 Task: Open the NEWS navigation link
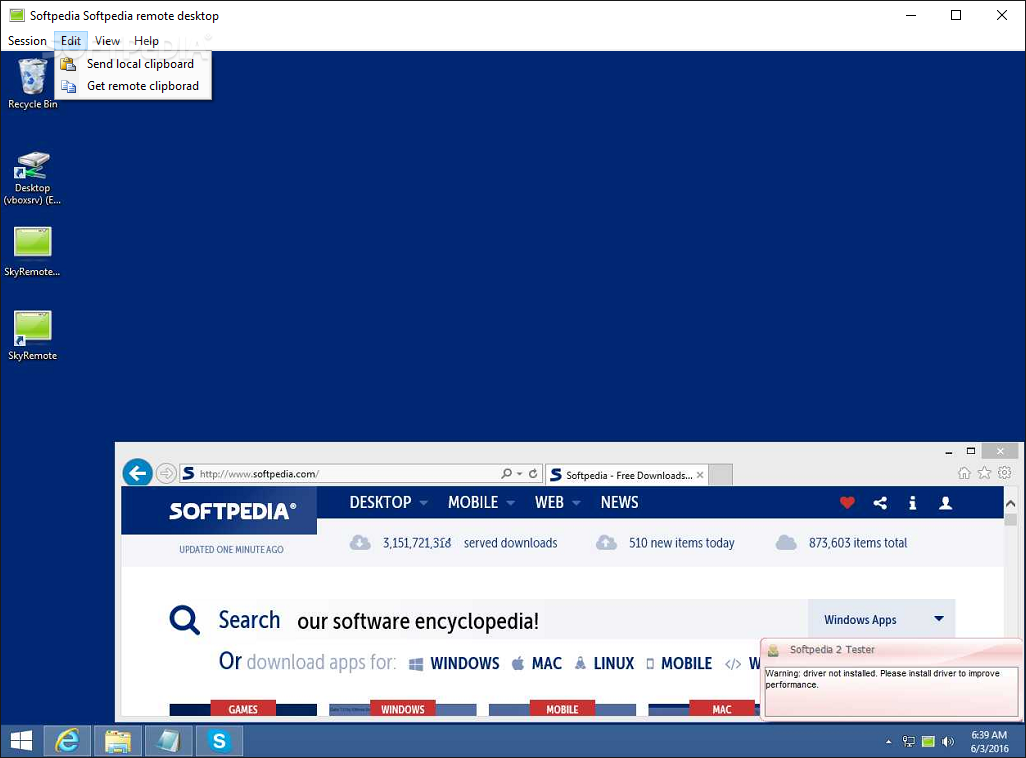pyautogui.click(x=619, y=503)
